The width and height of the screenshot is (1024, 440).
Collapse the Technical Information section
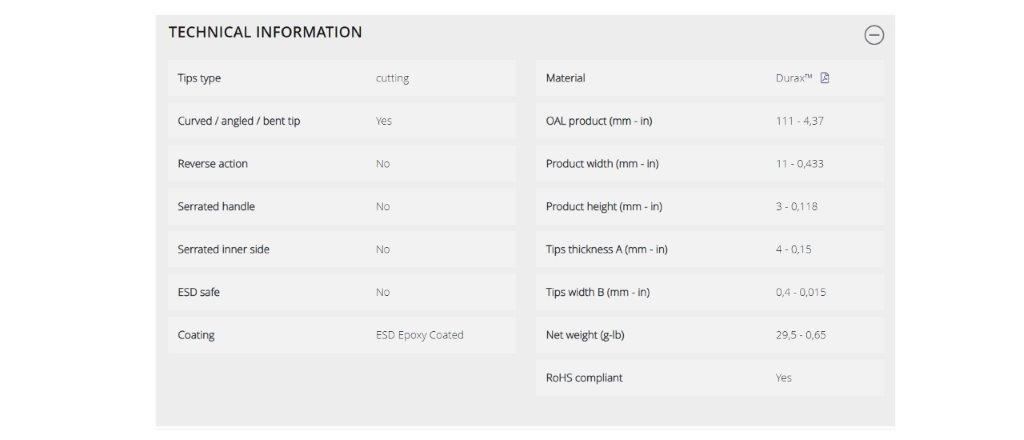(874, 35)
